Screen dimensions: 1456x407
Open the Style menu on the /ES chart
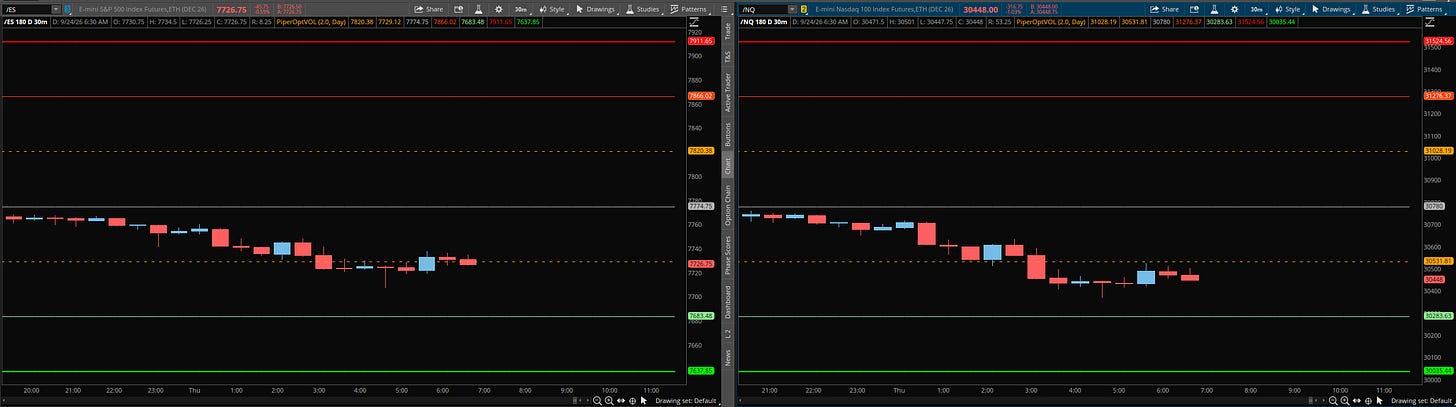[x=551, y=8]
